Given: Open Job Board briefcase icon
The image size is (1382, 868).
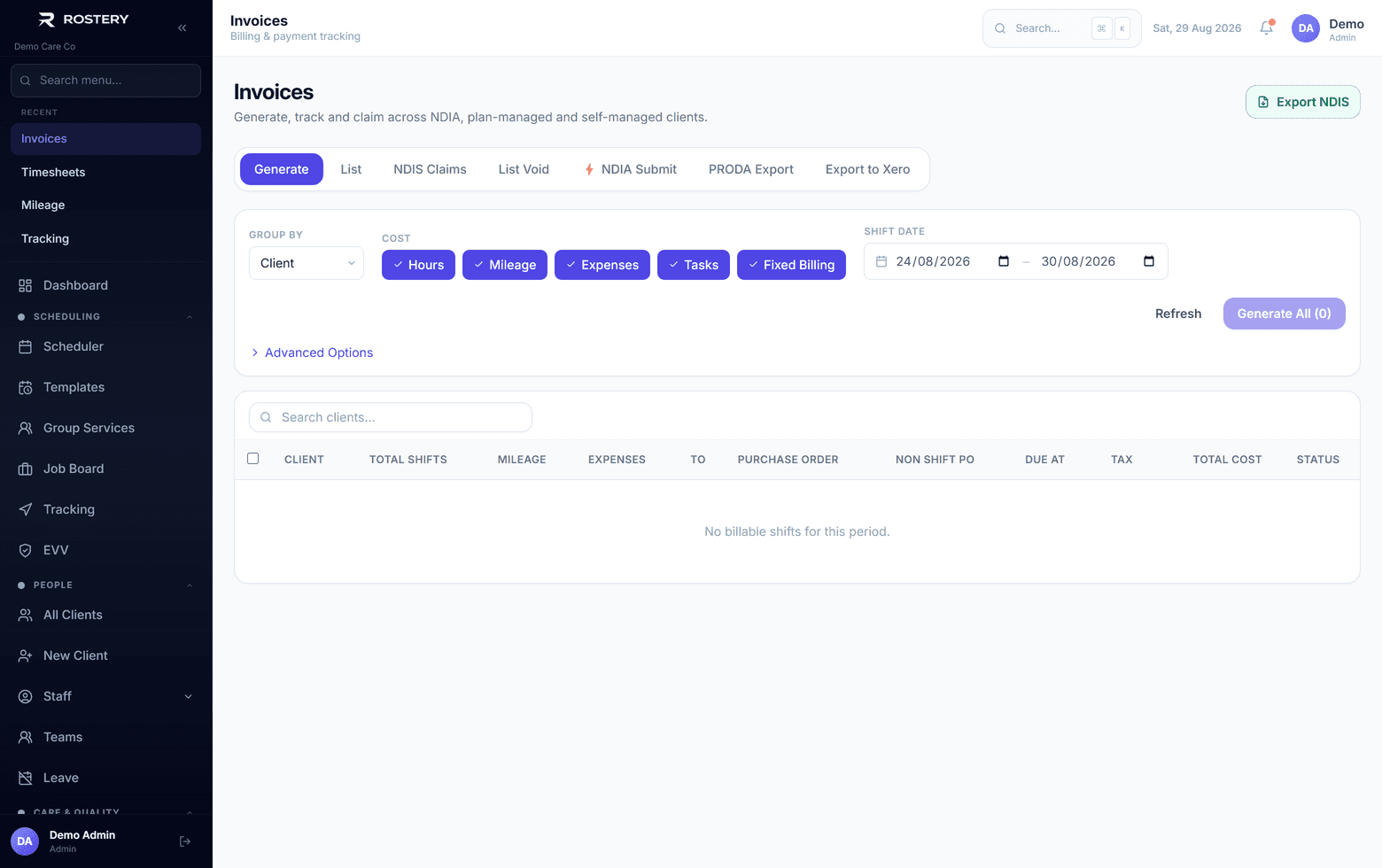Looking at the screenshot, I should point(26,469).
